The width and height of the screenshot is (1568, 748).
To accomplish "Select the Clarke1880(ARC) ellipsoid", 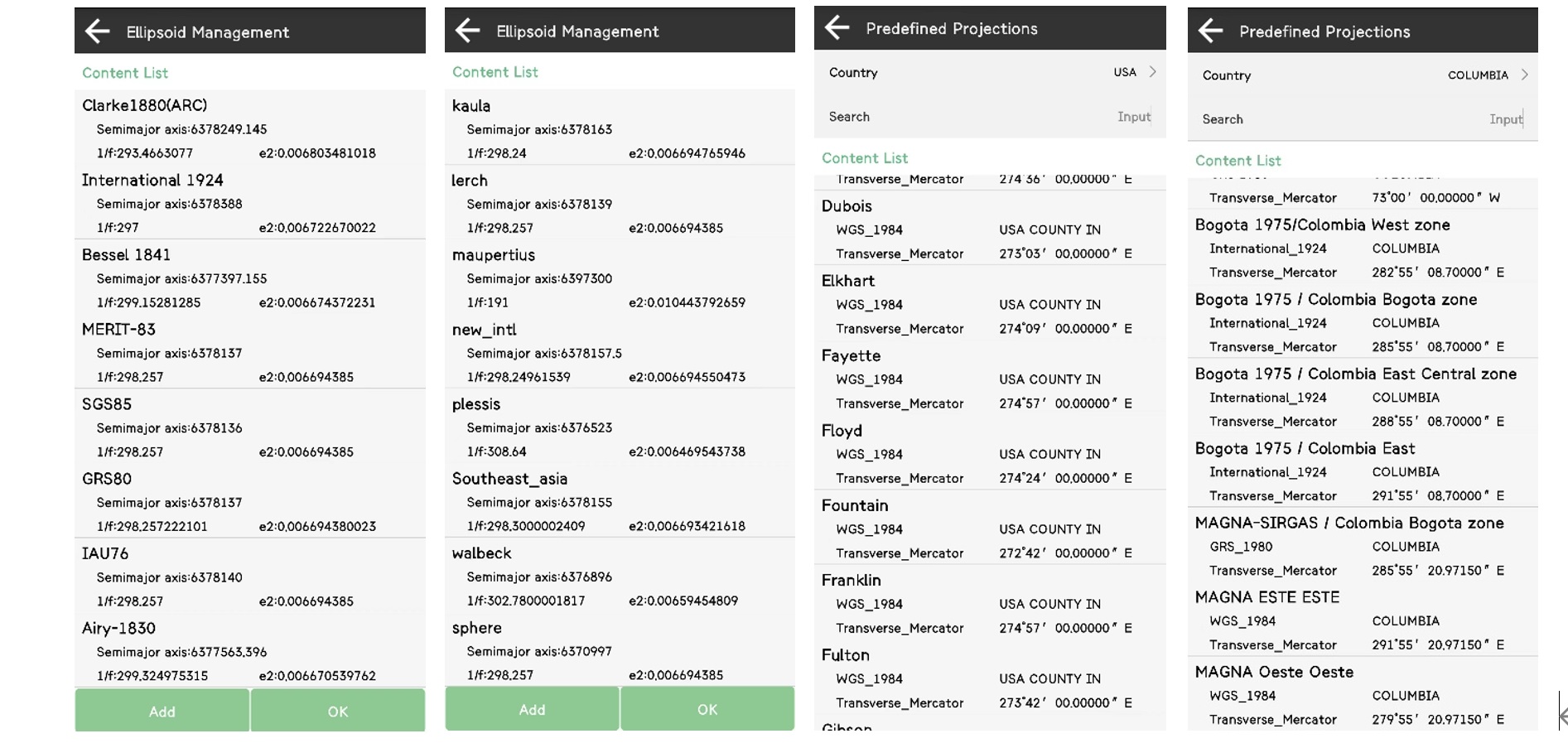I will (249, 128).
